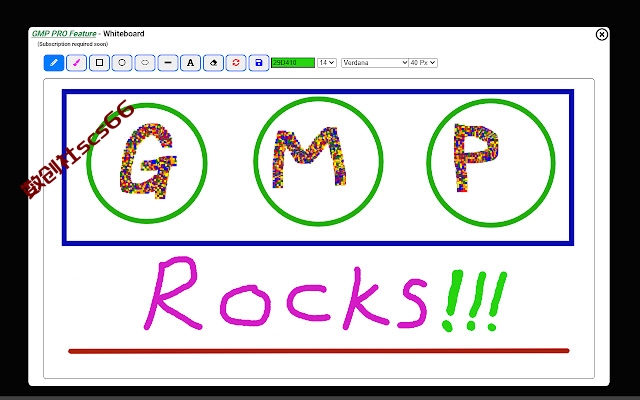The image size is (640, 400).
Task: Select the pencil drawing tool
Action: [x=54, y=63]
